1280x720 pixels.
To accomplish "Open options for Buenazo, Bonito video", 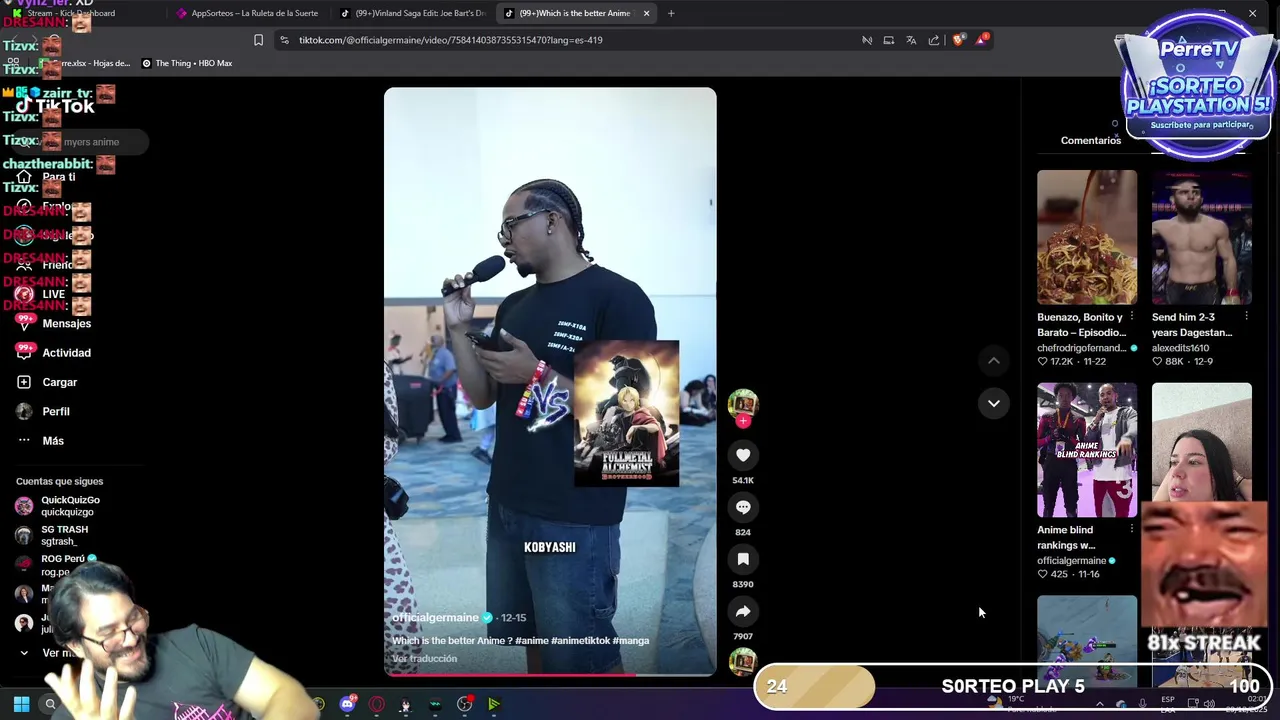I will [1132, 317].
